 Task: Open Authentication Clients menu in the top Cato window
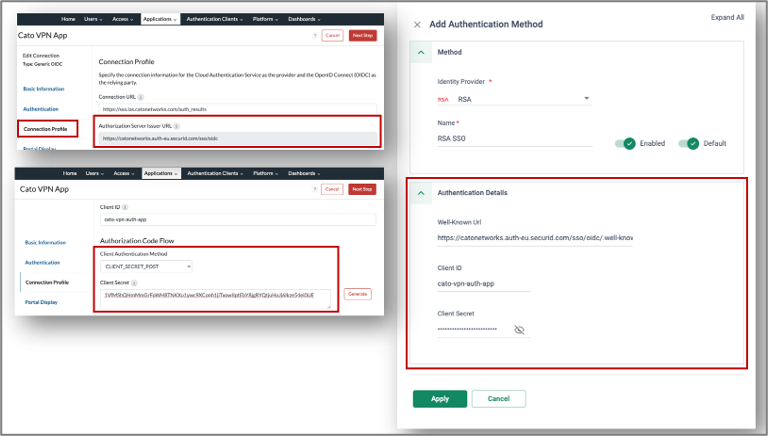(x=215, y=19)
